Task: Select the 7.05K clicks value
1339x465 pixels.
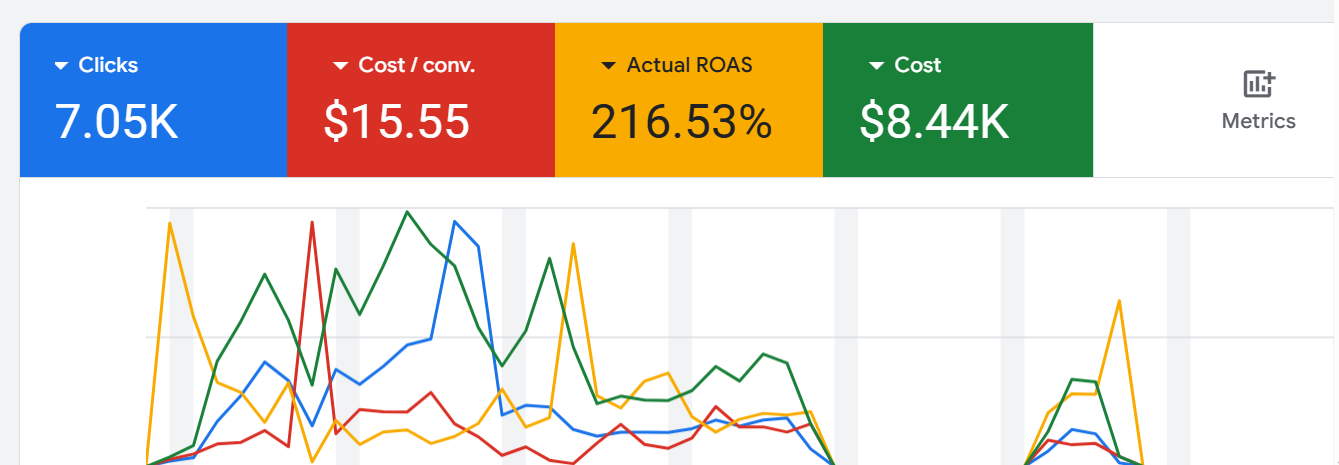Action: (x=116, y=121)
